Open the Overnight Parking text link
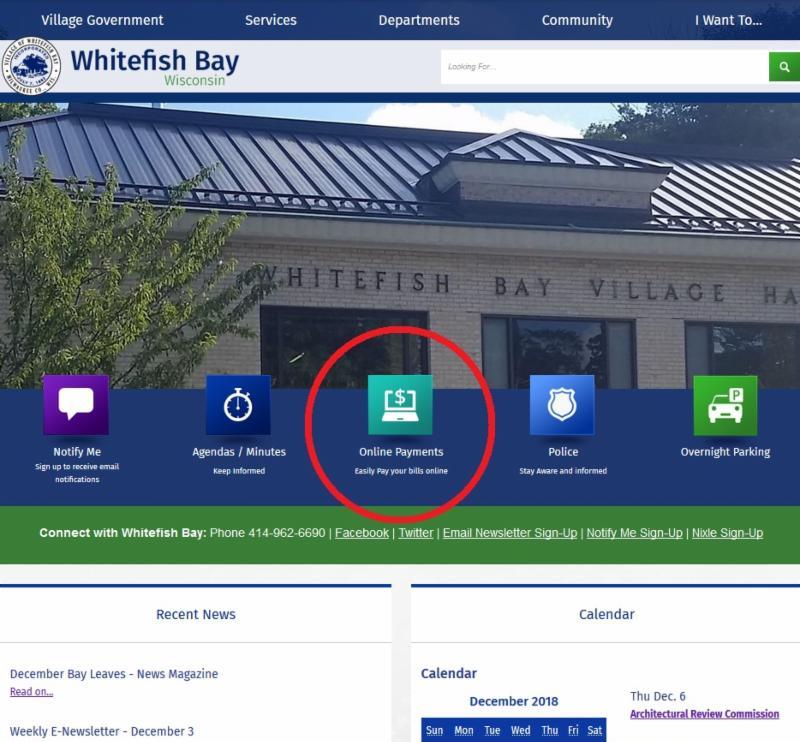Viewport: 800px width, 742px height. pyautogui.click(x=725, y=452)
